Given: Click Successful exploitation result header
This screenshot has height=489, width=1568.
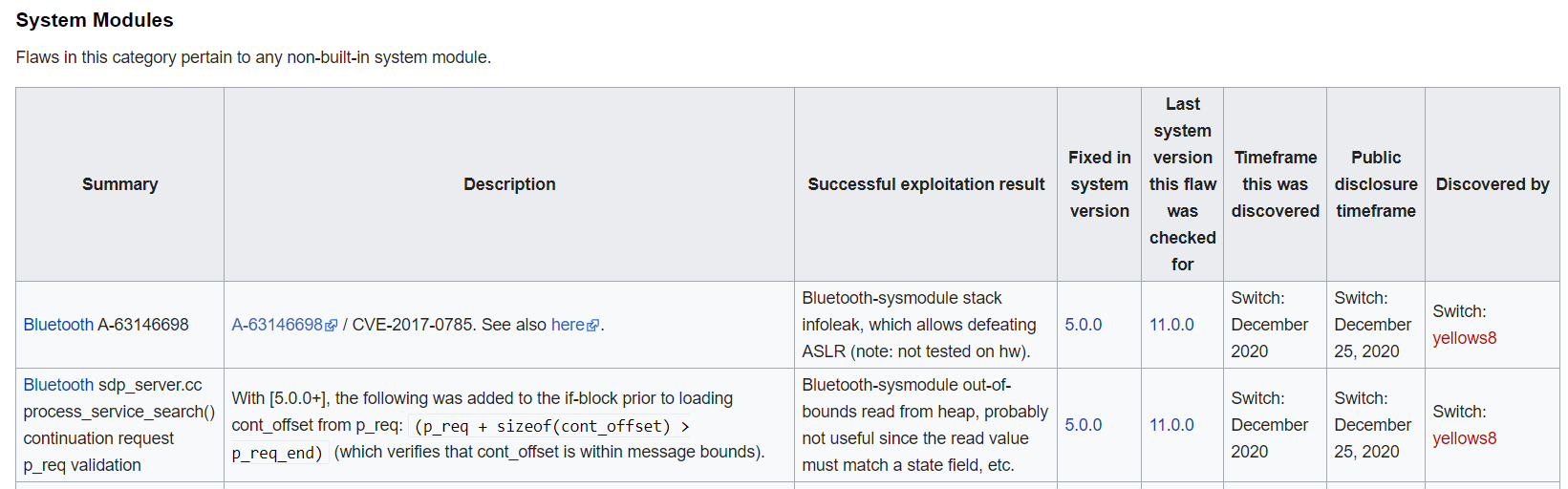Looking at the screenshot, I should point(926,184).
